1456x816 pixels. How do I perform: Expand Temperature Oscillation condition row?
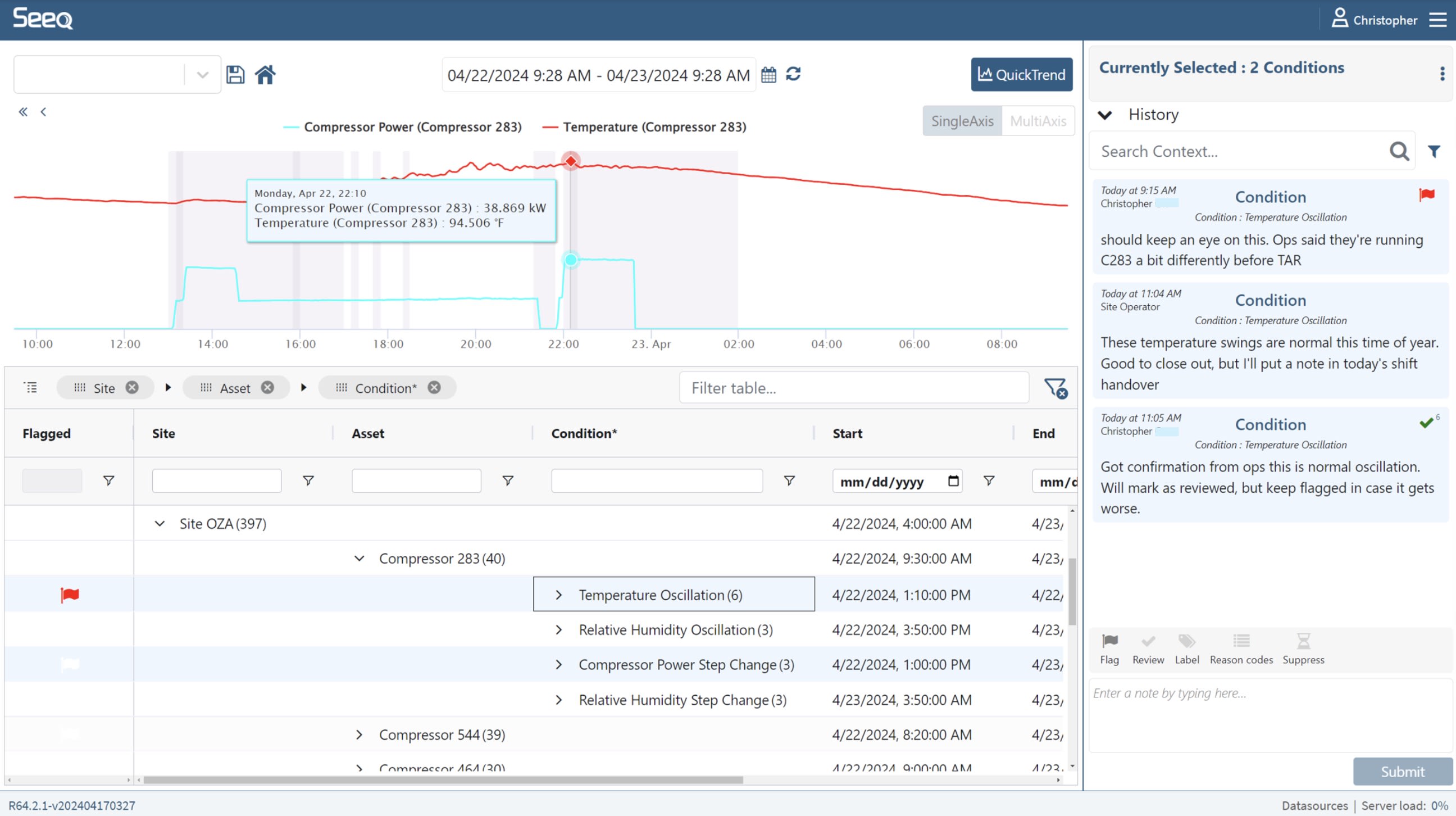[x=558, y=595]
